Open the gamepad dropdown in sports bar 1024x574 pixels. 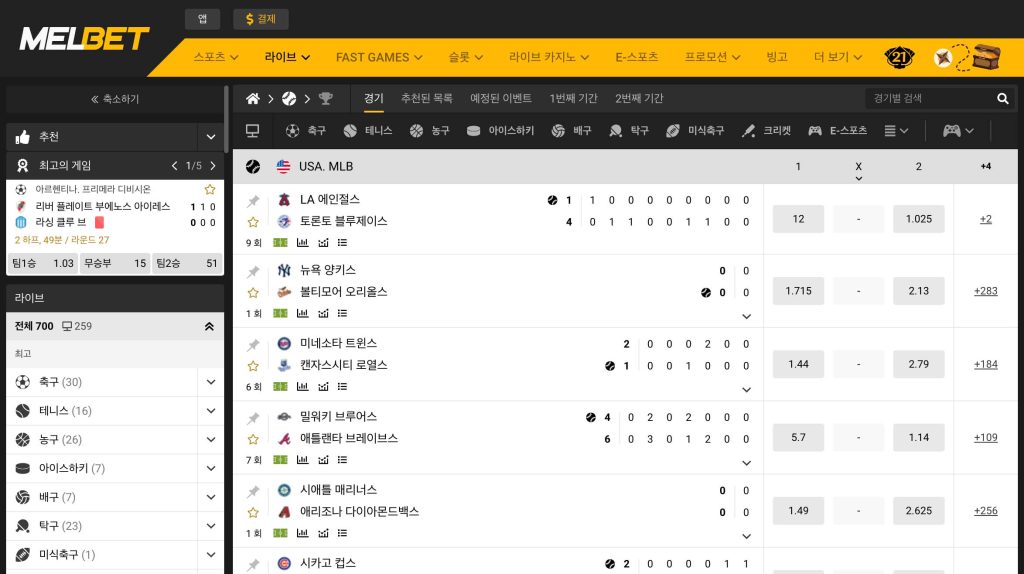pyautogui.click(x=958, y=131)
